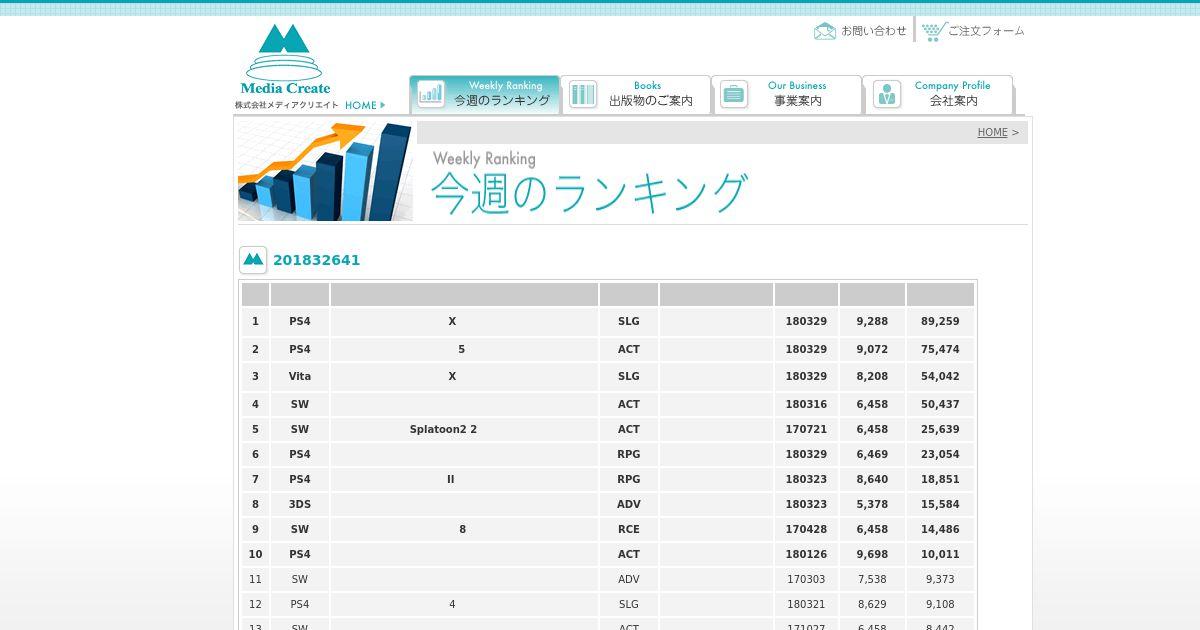Click the envelope contact icon
Viewport: 1200px width, 630px height.
[825, 31]
